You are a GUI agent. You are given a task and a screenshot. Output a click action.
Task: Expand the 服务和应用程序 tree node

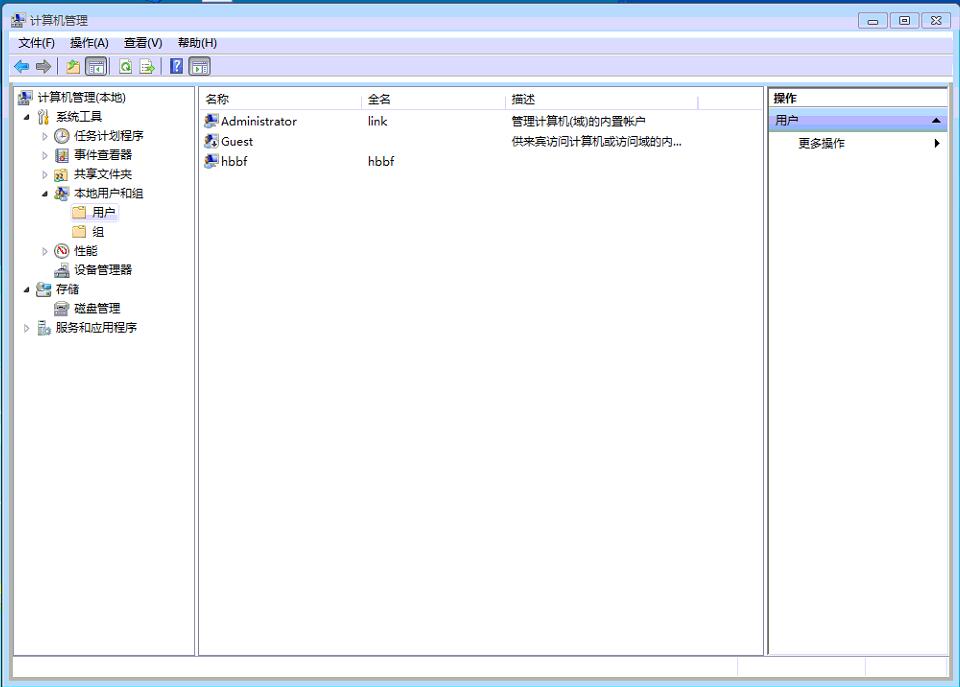click(x=27, y=328)
